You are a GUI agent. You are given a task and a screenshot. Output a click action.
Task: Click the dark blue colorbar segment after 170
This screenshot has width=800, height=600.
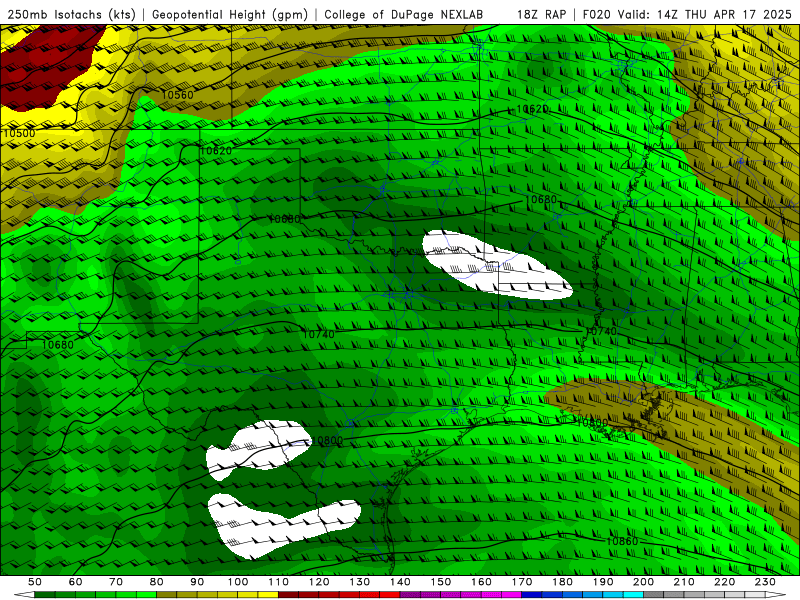click(x=532, y=595)
